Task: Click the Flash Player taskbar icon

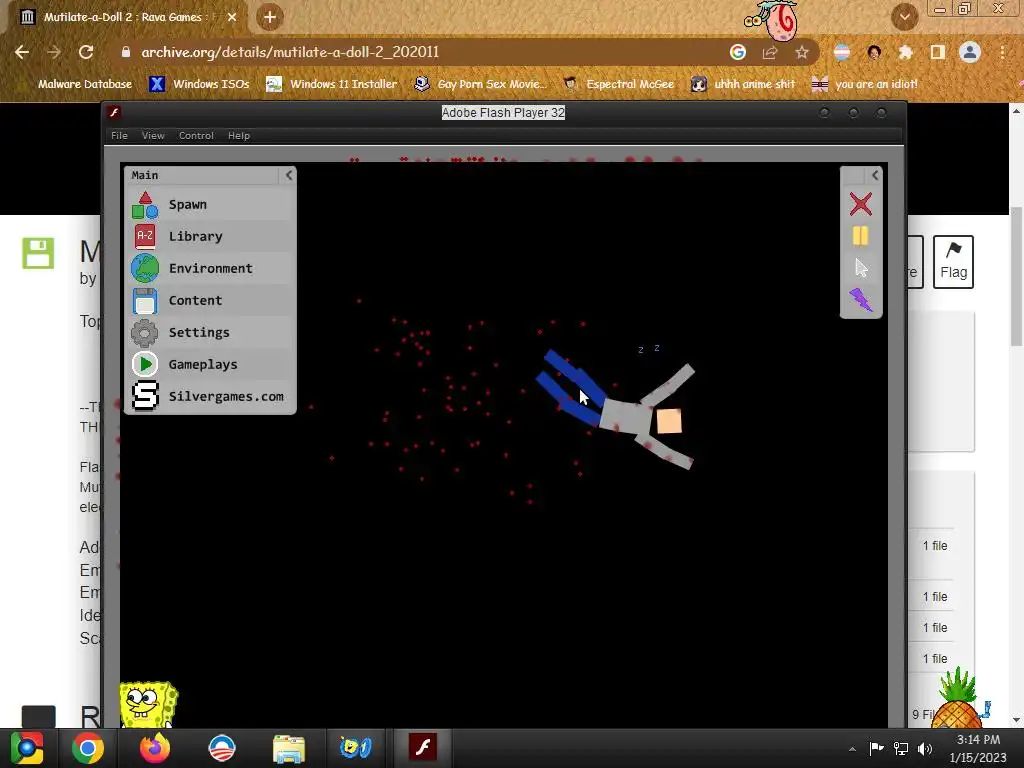Action: click(x=423, y=746)
